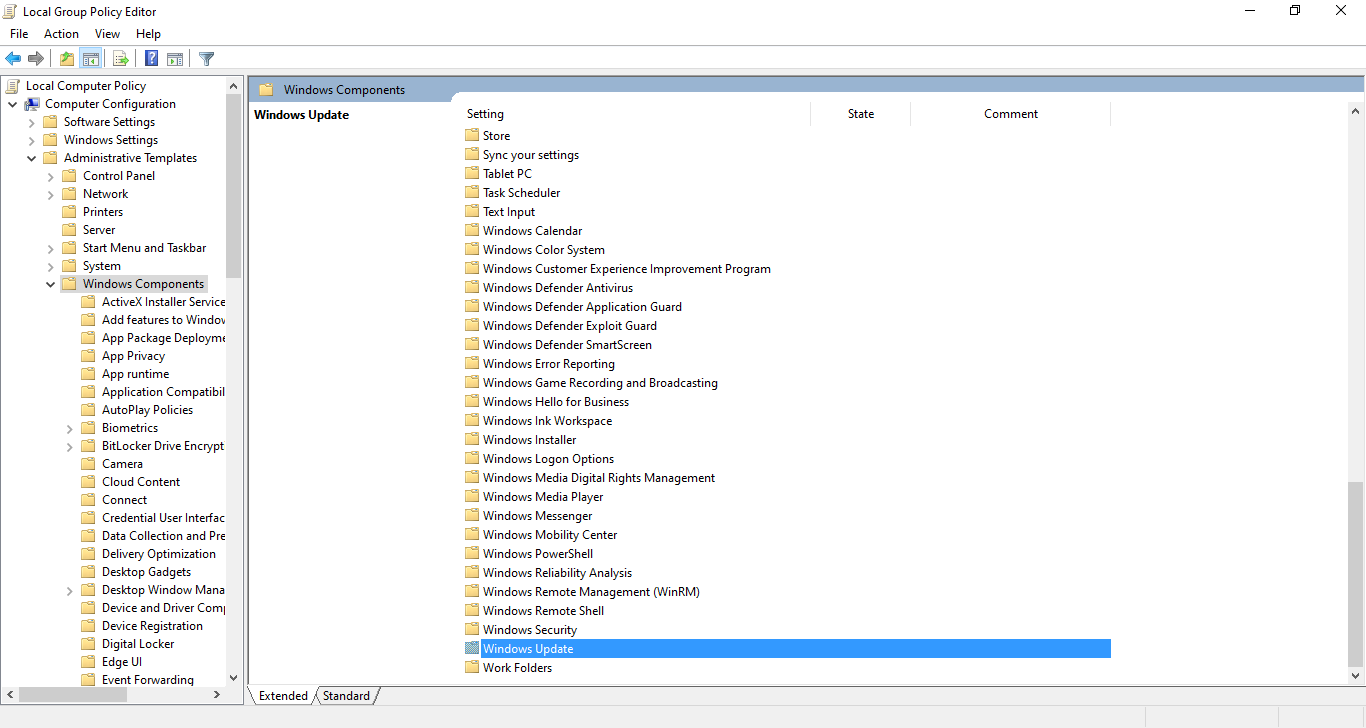Click the folder icon beside Tablet PC
This screenshot has height=728, width=1366.
coord(472,174)
